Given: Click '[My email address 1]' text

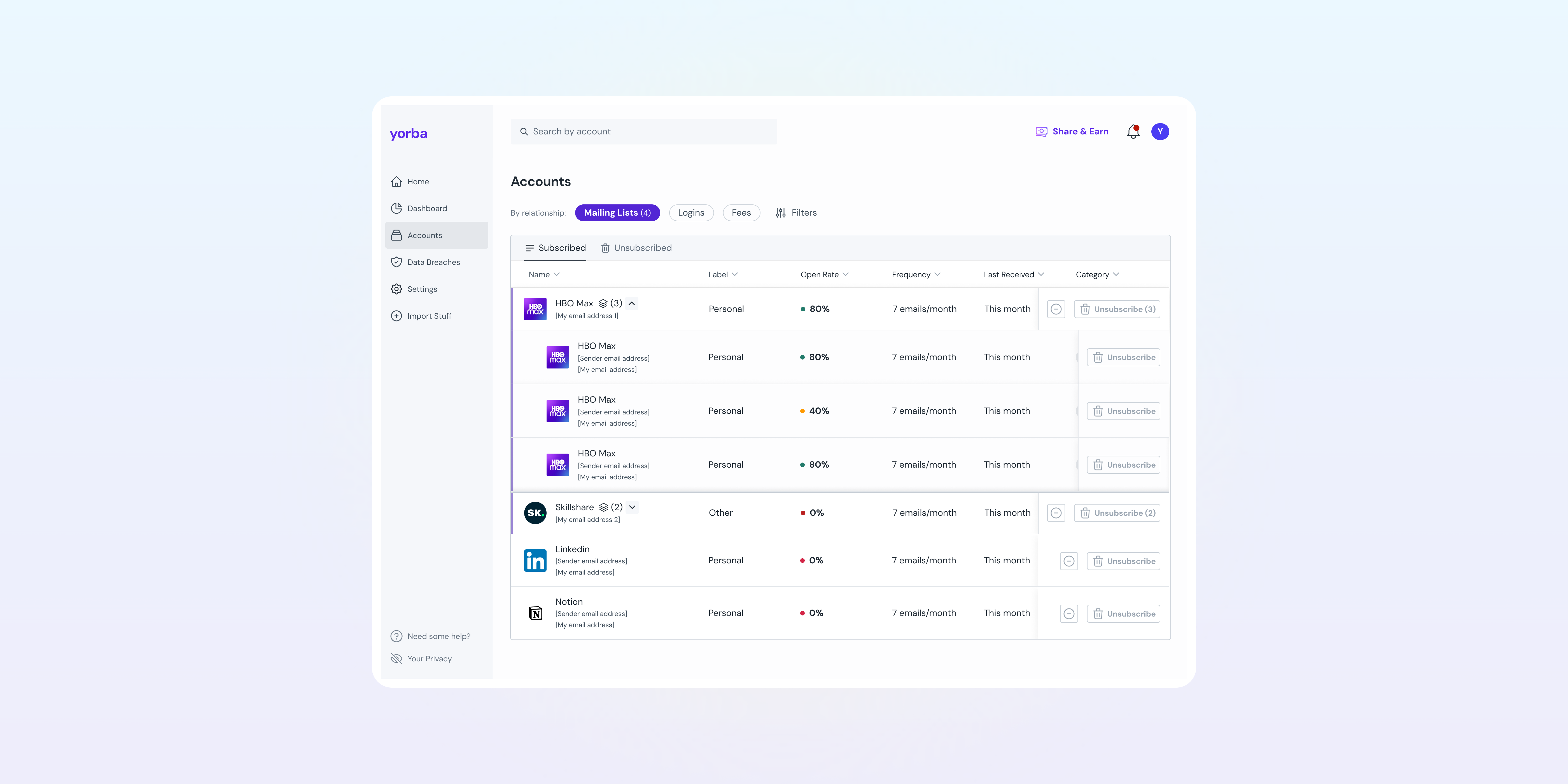Looking at the screenshot, I should point(587,316).
